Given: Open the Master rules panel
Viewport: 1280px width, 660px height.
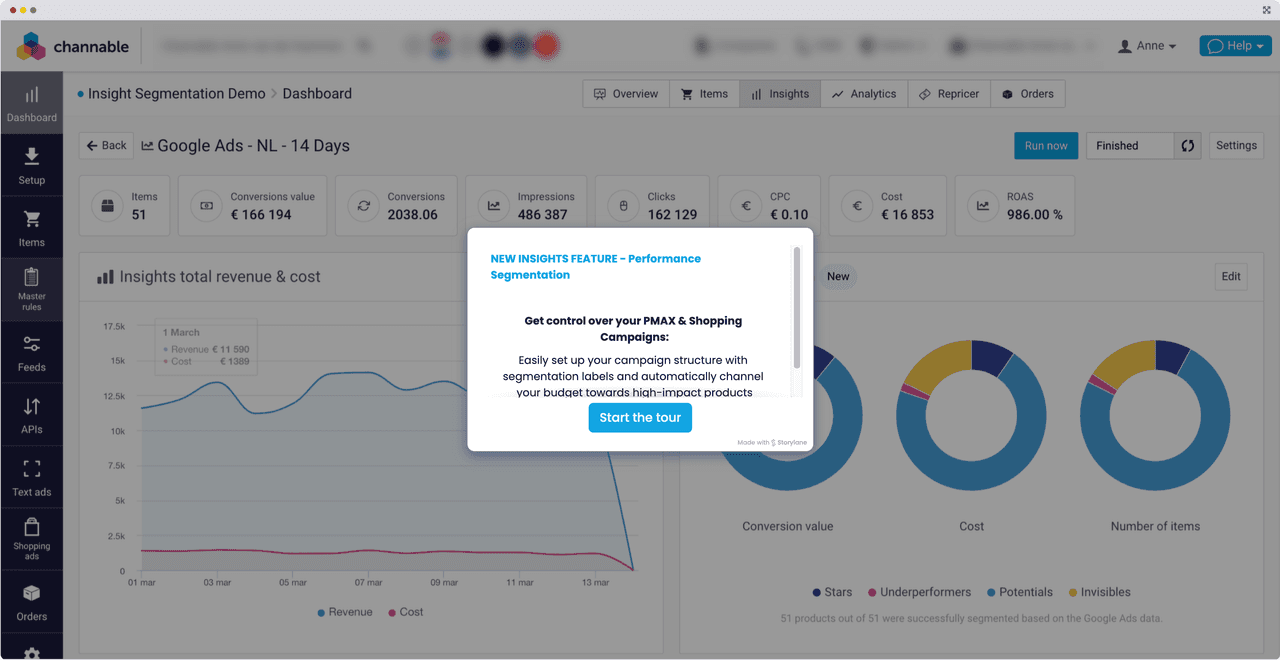Looking at the screenshot, I should (x=31, y=288).
